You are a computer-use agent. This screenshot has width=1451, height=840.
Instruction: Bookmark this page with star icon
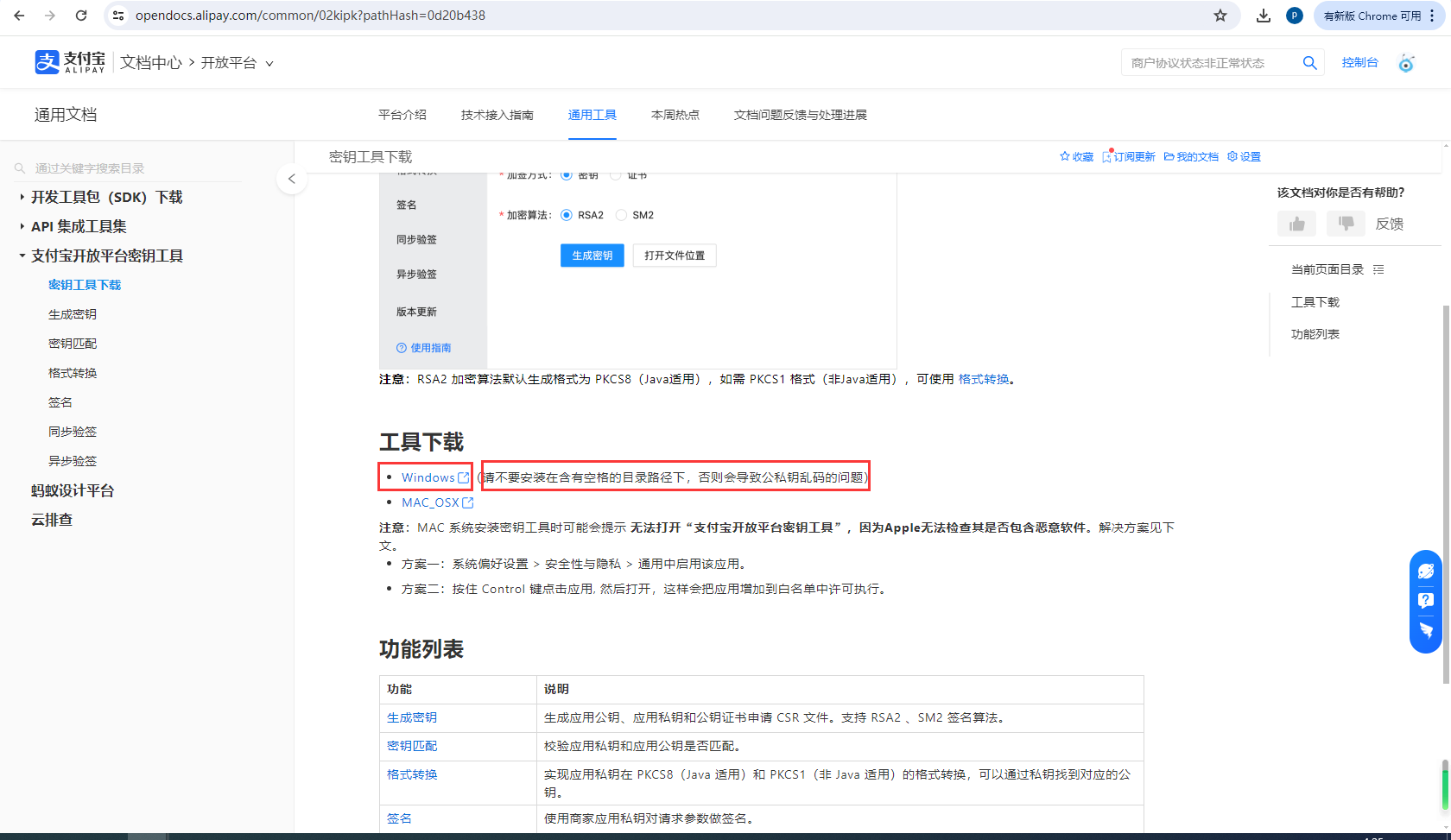[1220, 16]
